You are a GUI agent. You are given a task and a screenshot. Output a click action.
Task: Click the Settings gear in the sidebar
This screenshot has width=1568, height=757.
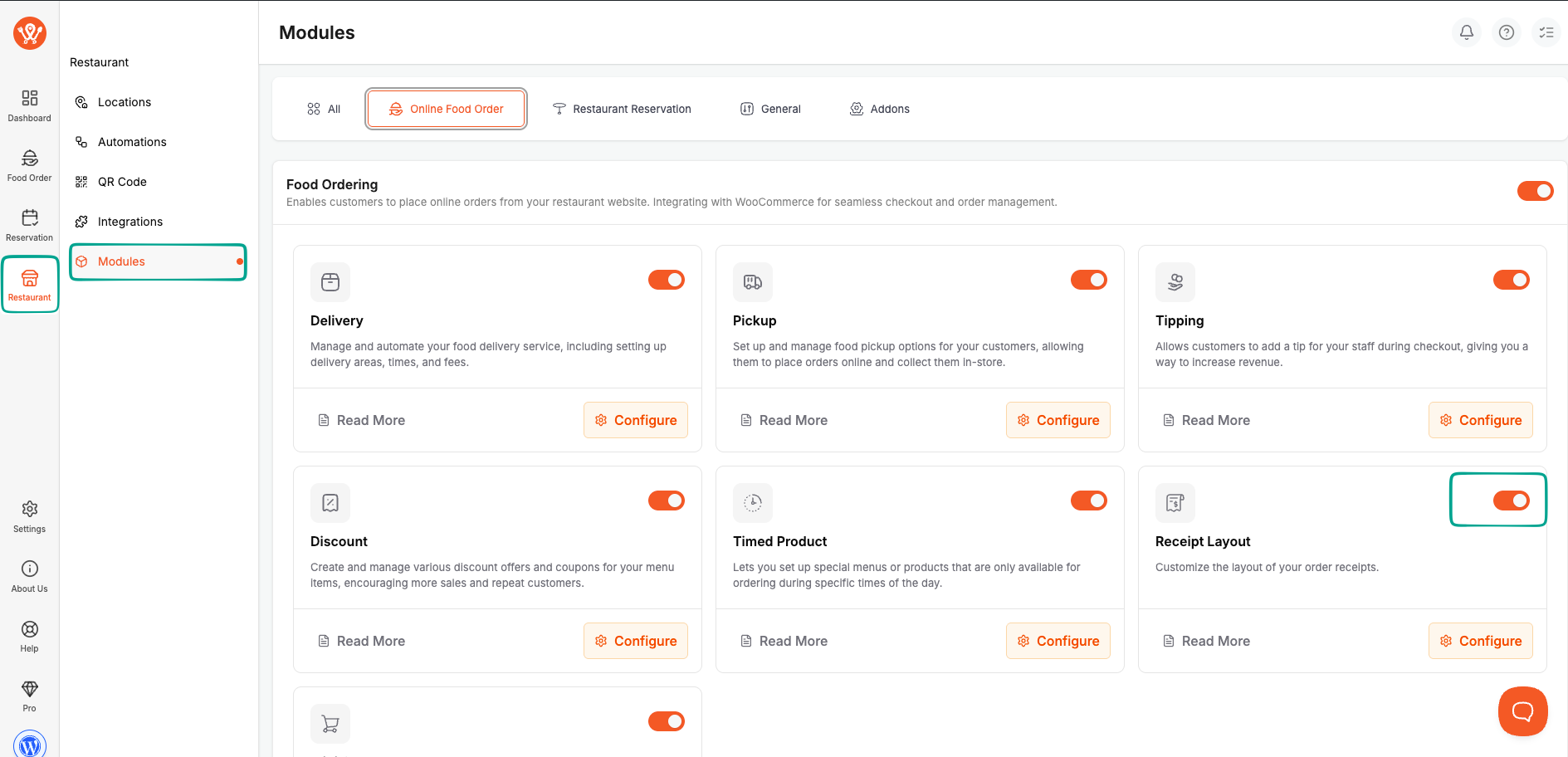29,513
